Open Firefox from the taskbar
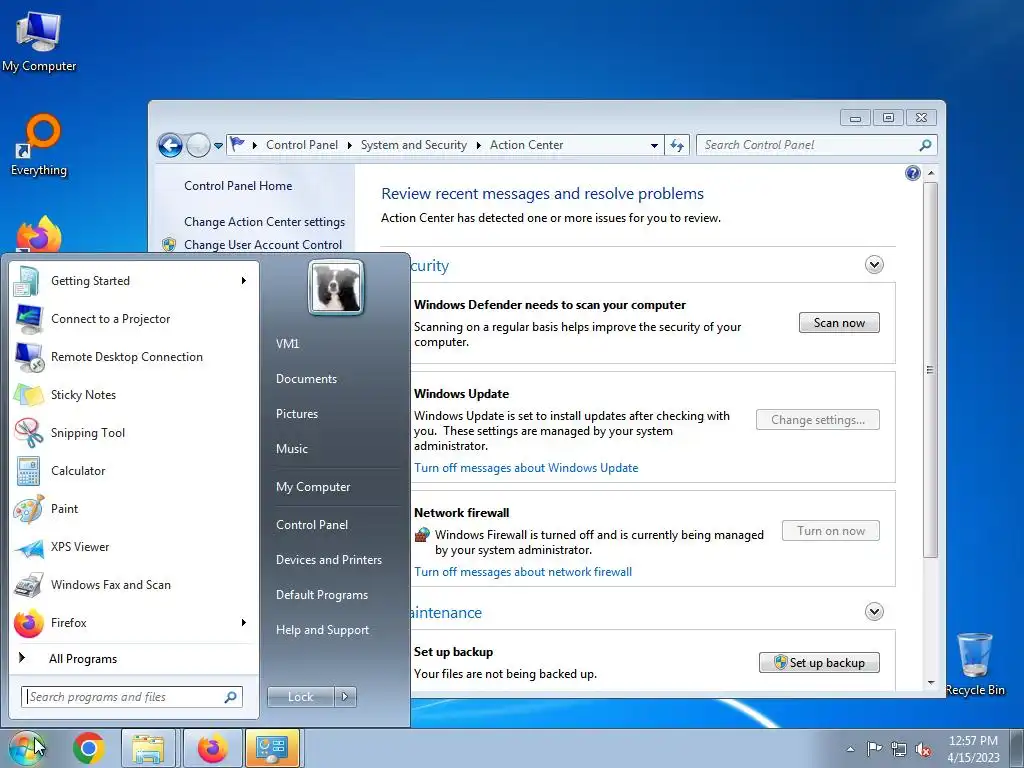Image resolution: width=1024 pixels, height=768 pixels. tap(212, 748)
